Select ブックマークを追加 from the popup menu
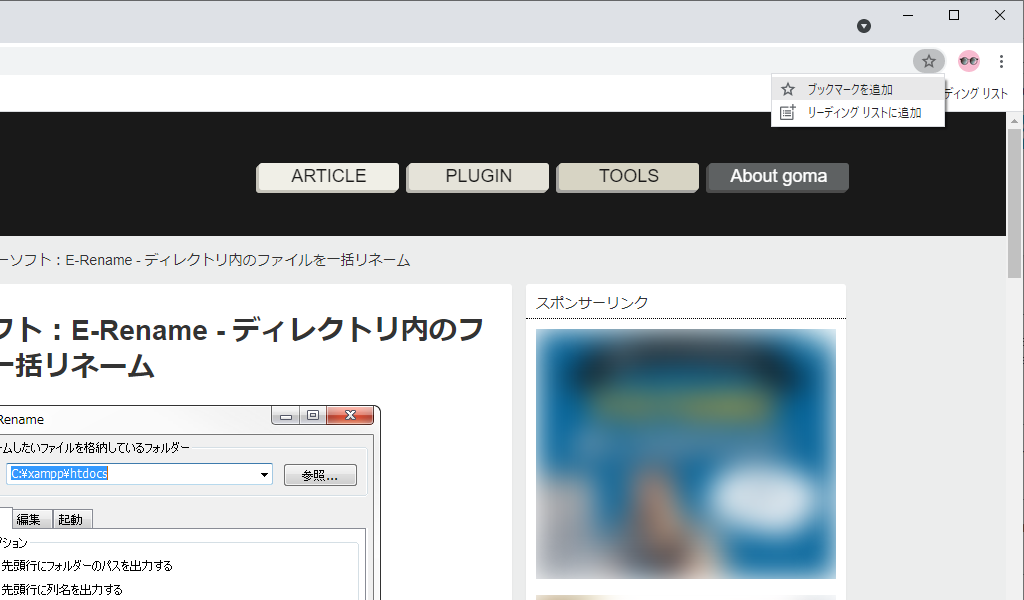This screenshot has height=600, width=1024. (850, 89)
